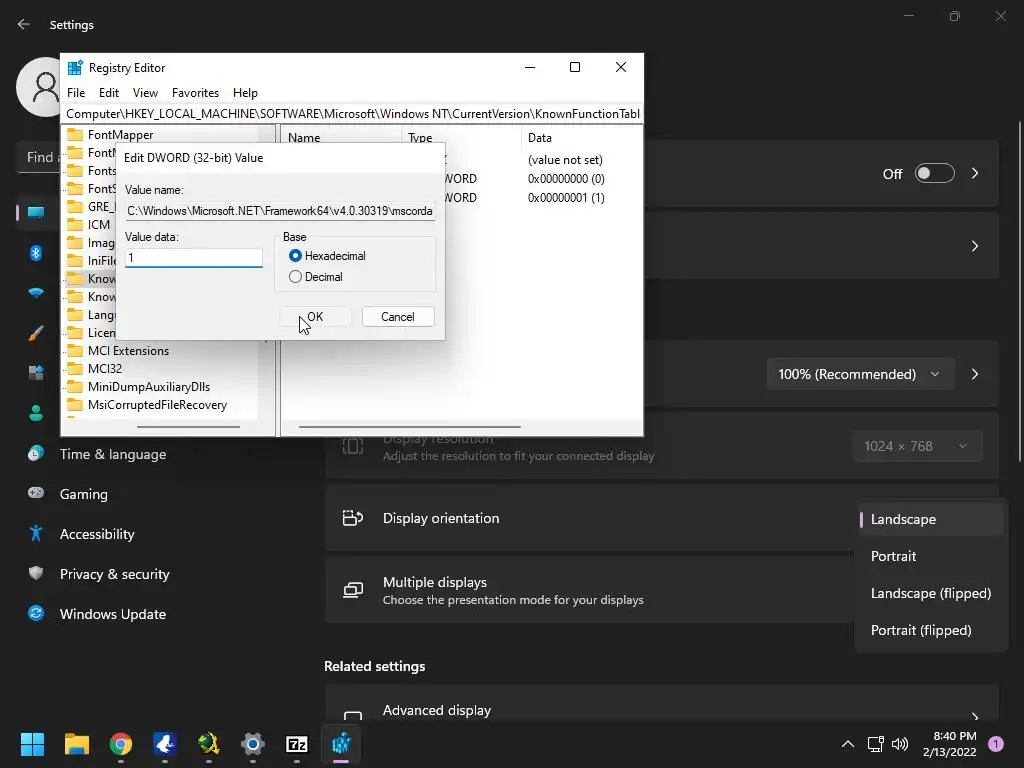Viewport: 1024px width, 768px height.
Task: Click the Settings back arrow
Action: (x=24, y=24)
